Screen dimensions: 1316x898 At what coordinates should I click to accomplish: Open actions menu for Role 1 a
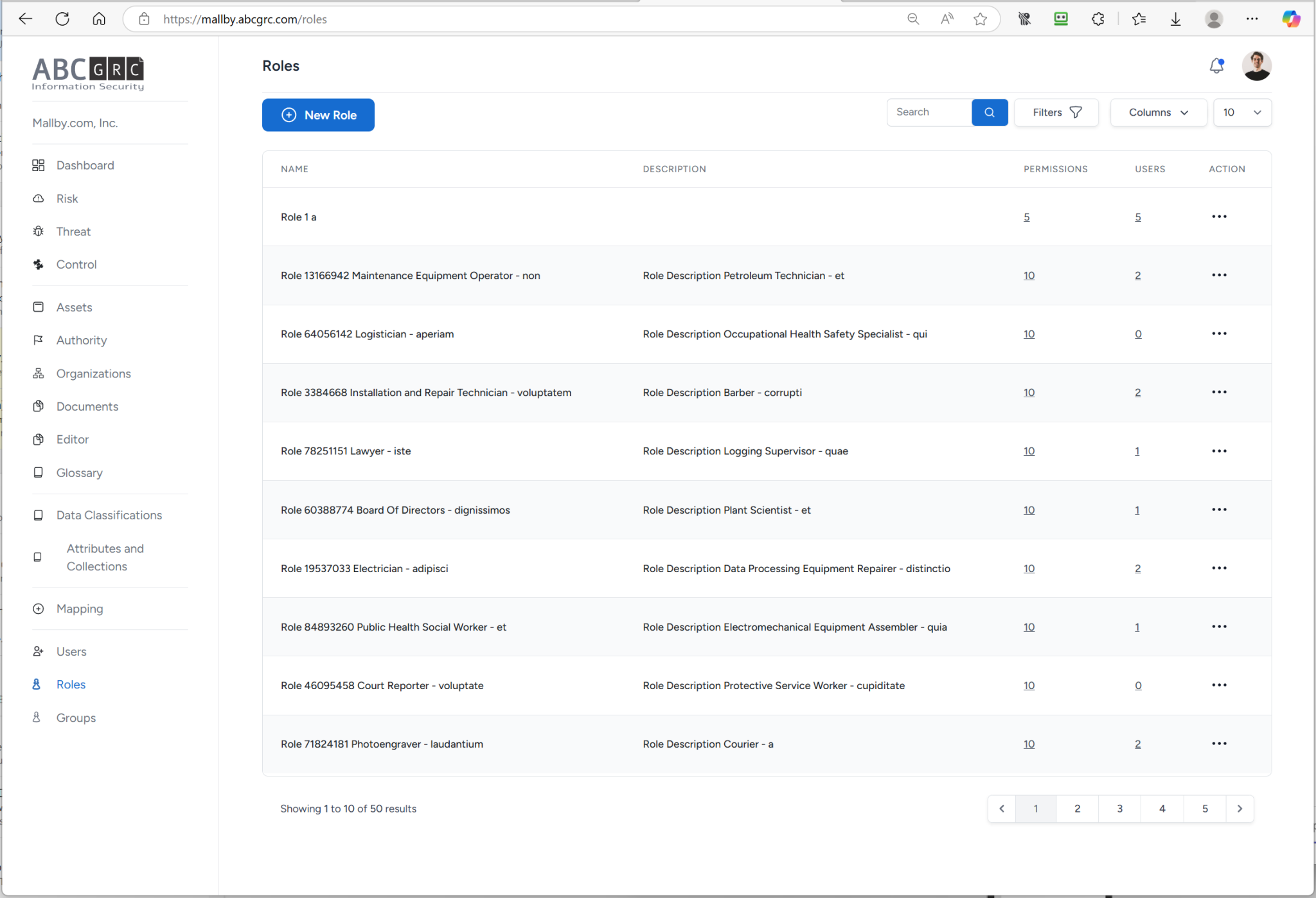pyautogui.click(x=1218, y=217)
